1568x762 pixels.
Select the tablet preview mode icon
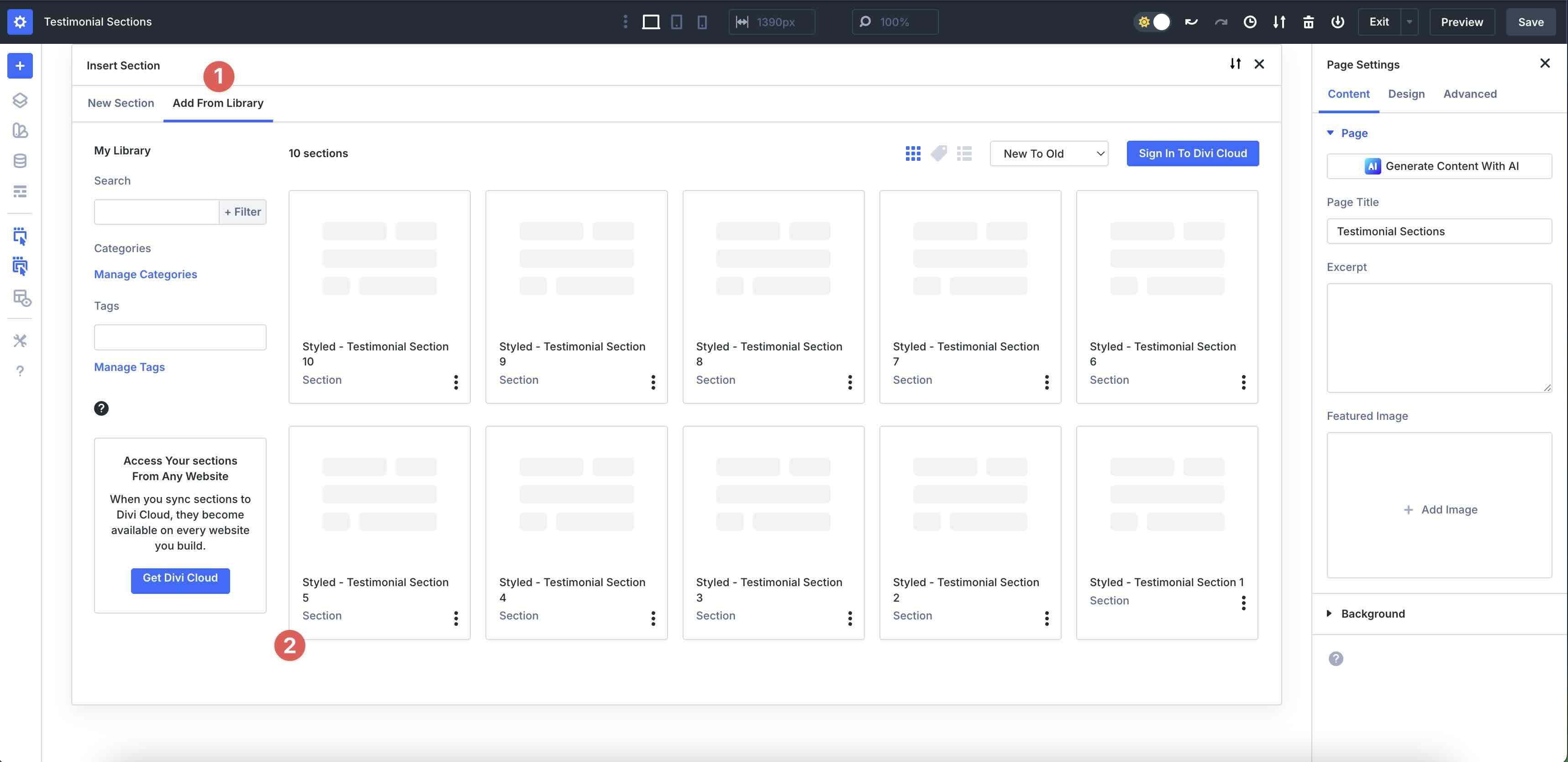[676, 21]
